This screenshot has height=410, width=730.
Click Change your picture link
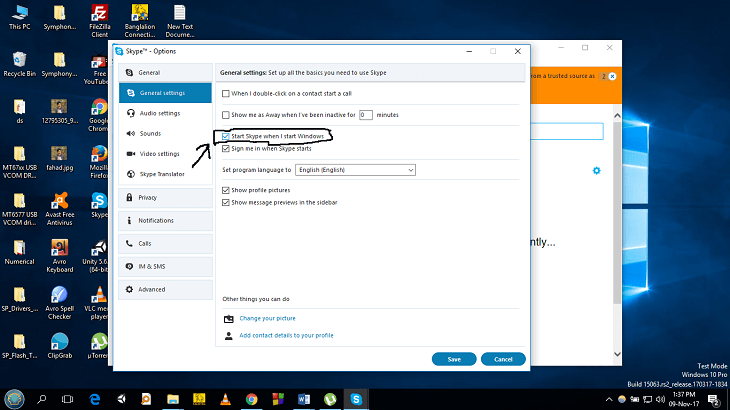tap(266, 318)
